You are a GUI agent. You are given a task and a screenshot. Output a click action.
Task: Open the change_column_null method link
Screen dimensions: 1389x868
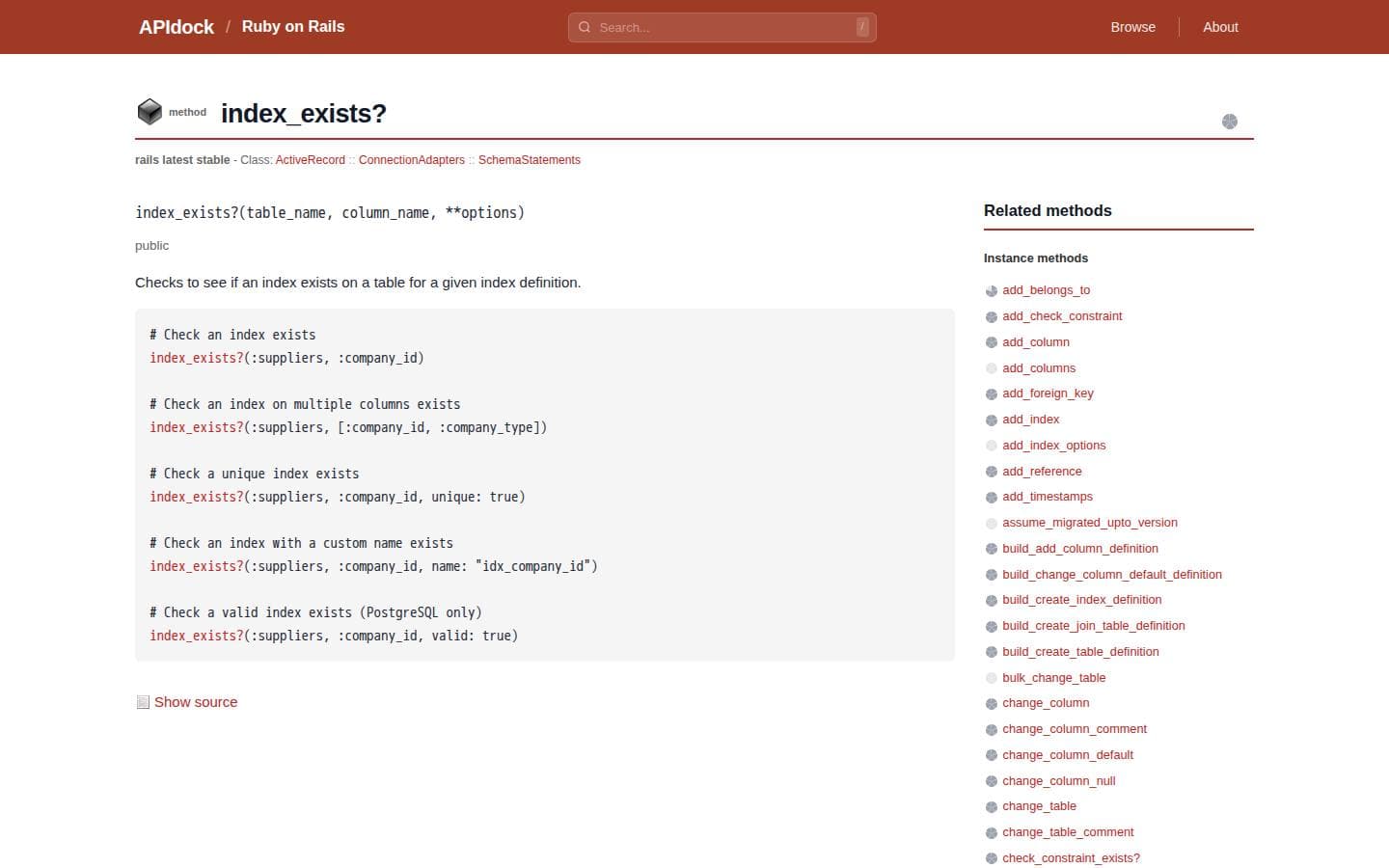point(1059,781)
